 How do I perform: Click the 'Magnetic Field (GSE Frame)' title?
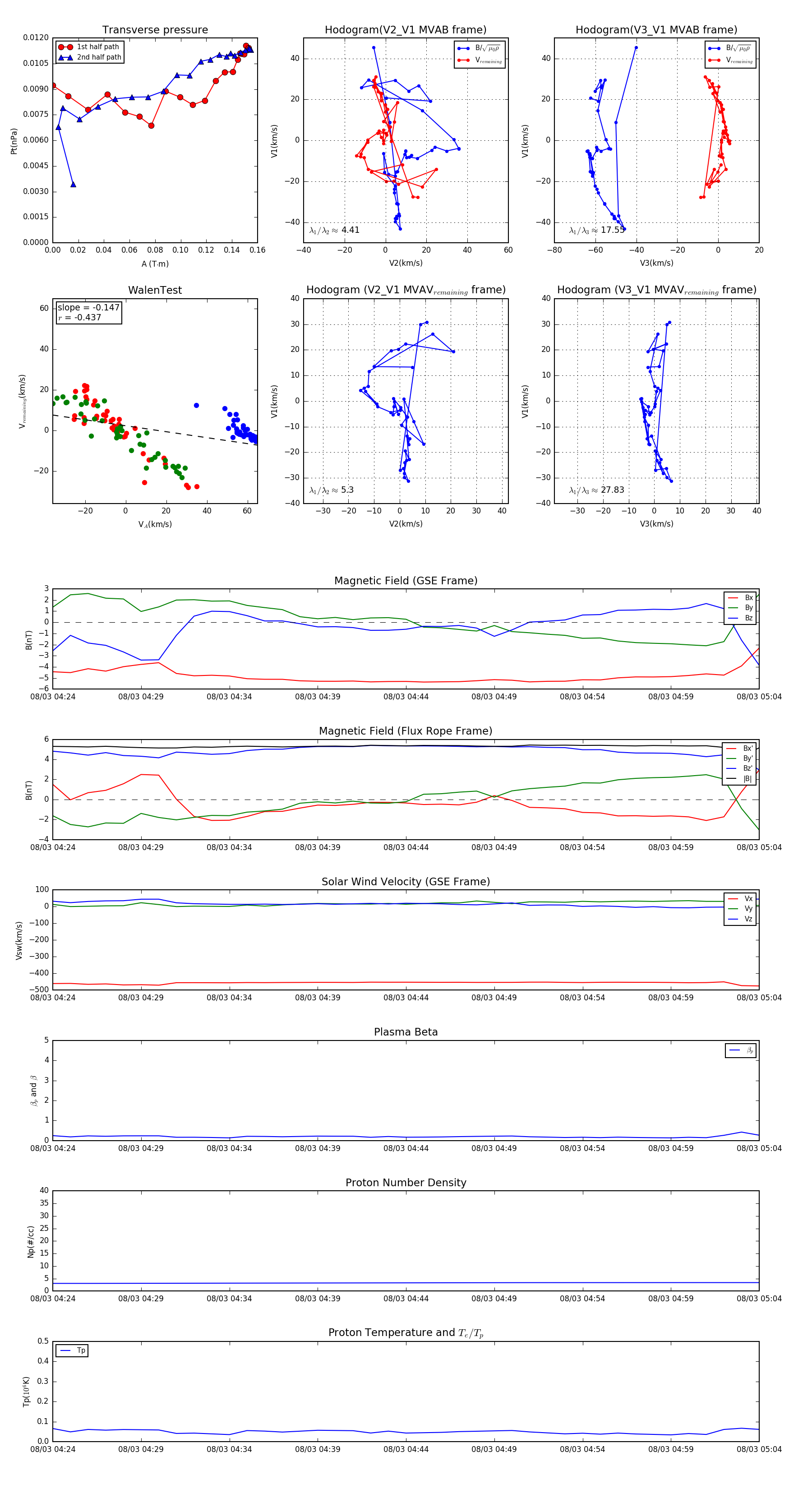click(x=406, y=580)
